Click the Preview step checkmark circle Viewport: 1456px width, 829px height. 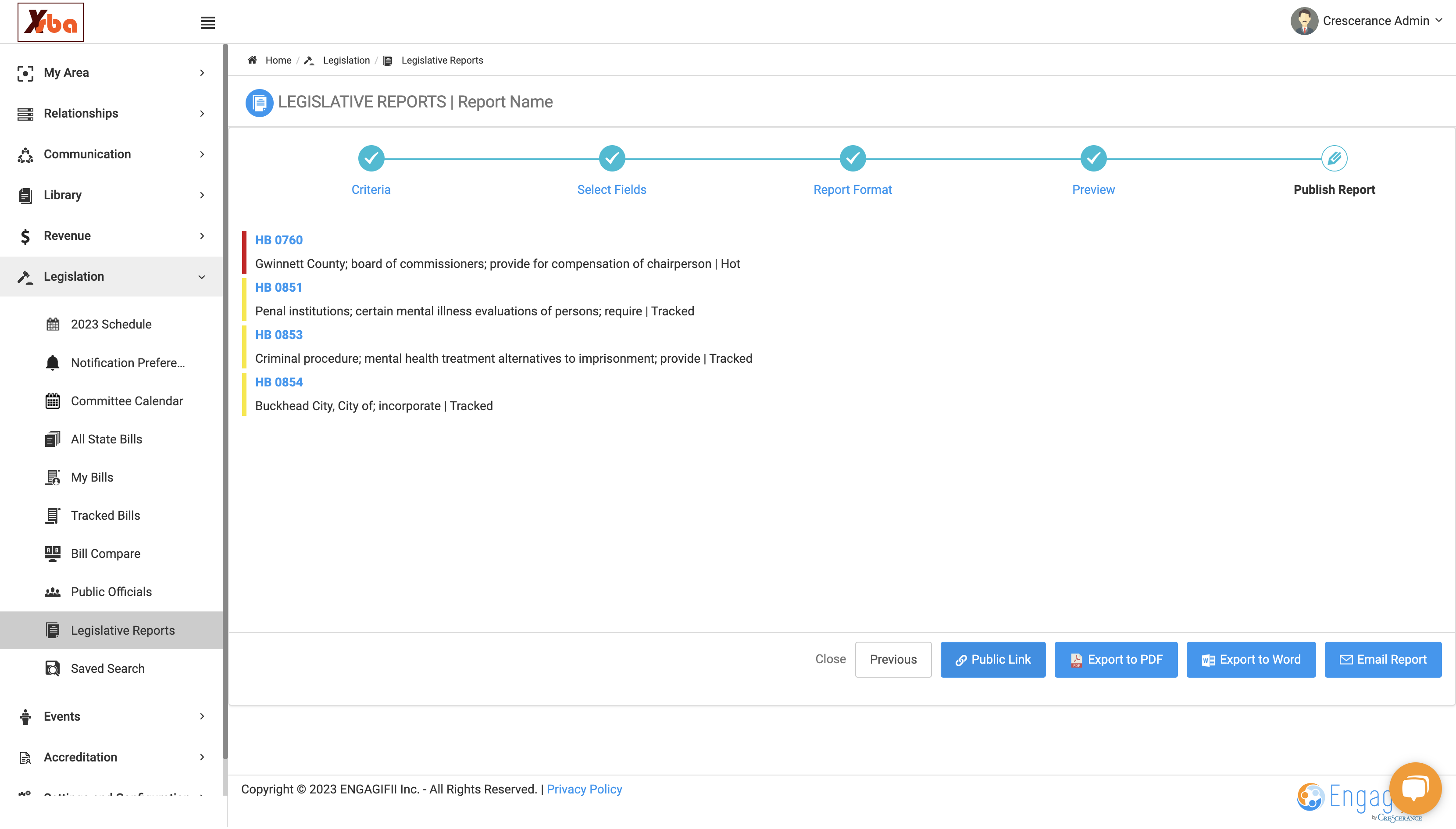pos(1093,158)
